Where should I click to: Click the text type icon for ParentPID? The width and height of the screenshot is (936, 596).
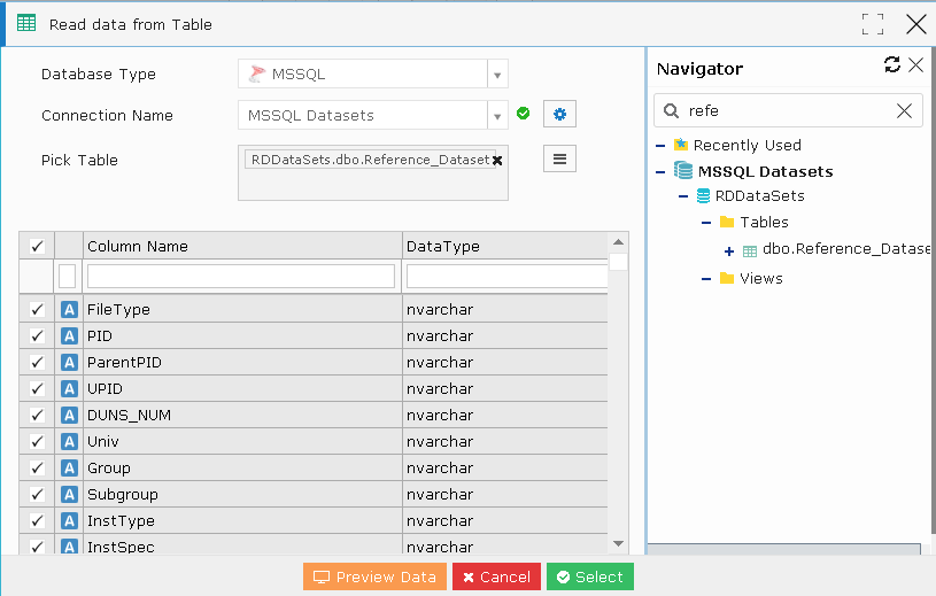[69, 362]
